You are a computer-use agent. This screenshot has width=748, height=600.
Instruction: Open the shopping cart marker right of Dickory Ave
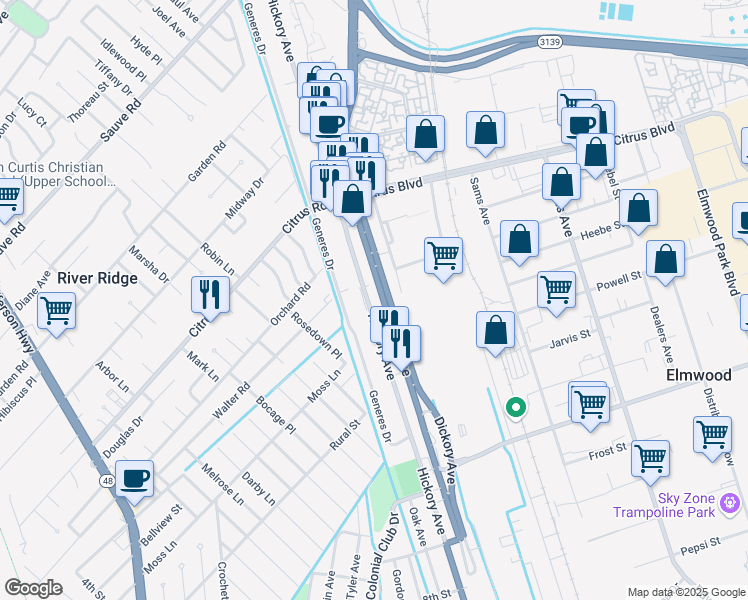(x=443, y=255)
